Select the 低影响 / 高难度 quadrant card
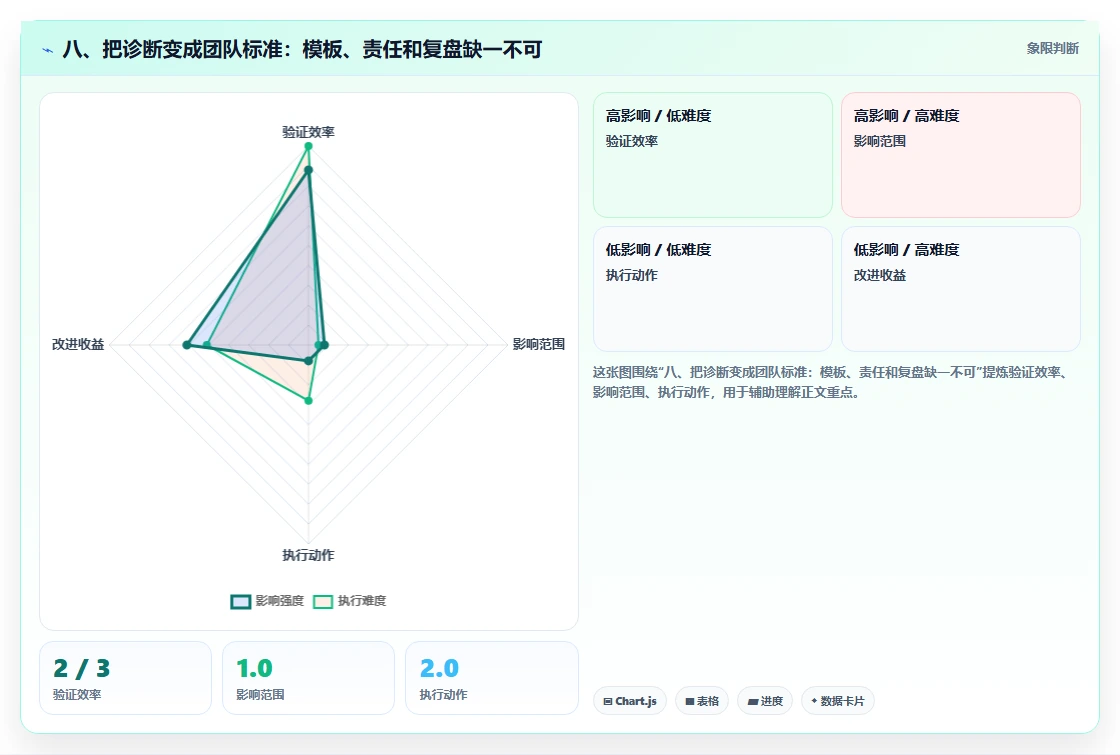Image resolution: width=1120 pixels, height=755 pixels. pyautogui.click(x=961, y=289)
